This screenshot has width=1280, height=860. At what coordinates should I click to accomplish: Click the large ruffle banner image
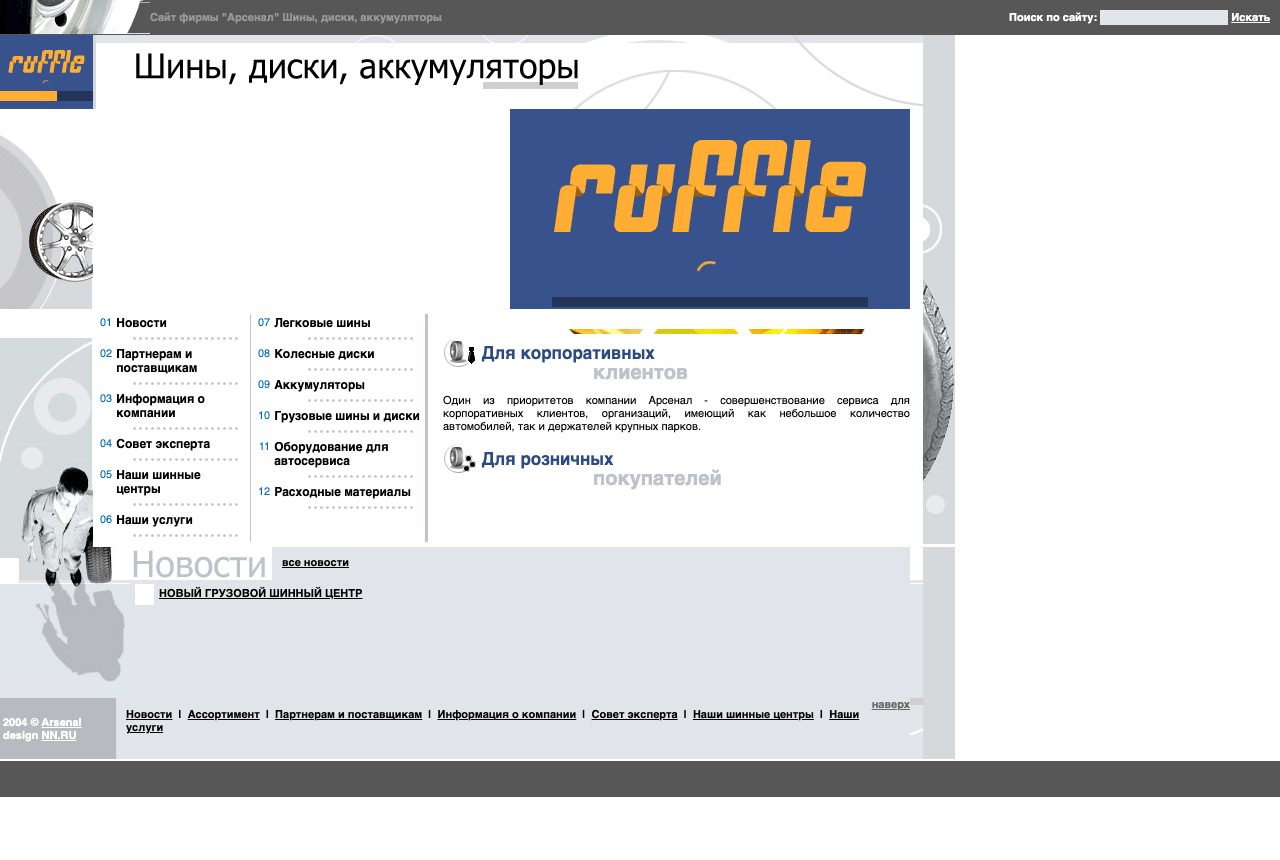click(x=710, y=209)
